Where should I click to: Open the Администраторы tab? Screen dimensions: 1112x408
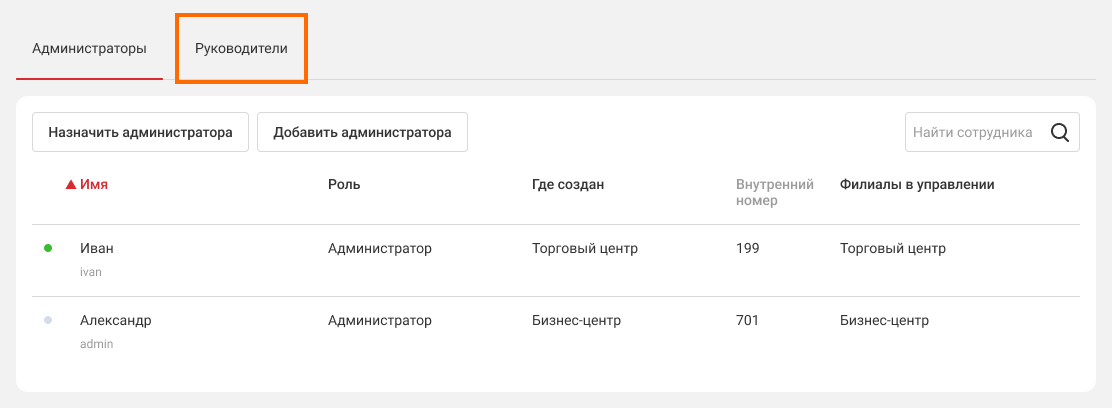pos(89,48)
